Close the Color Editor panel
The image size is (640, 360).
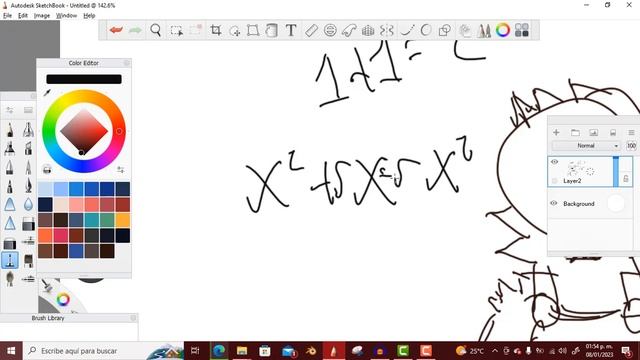click(127, 63)
